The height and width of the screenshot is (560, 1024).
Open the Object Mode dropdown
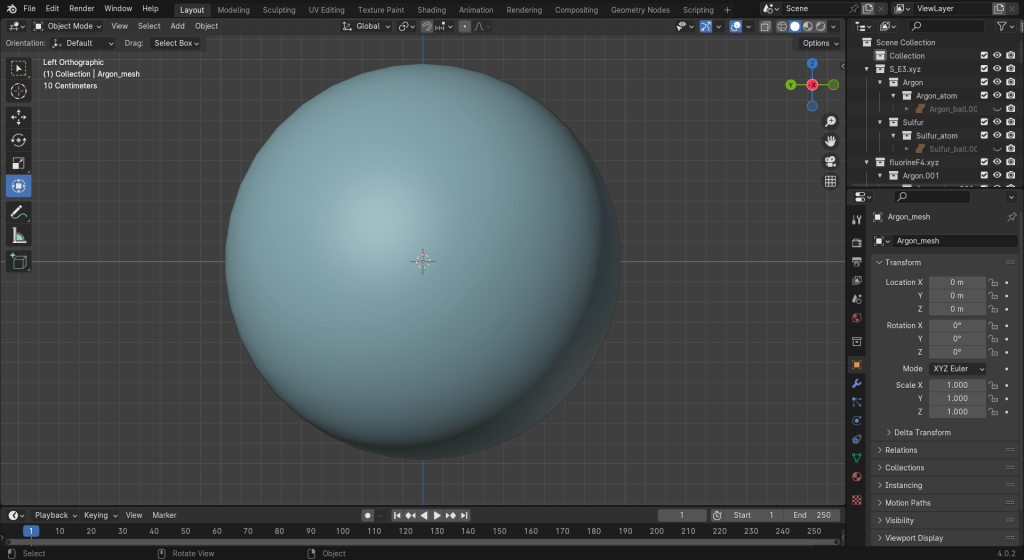(70, 26)
